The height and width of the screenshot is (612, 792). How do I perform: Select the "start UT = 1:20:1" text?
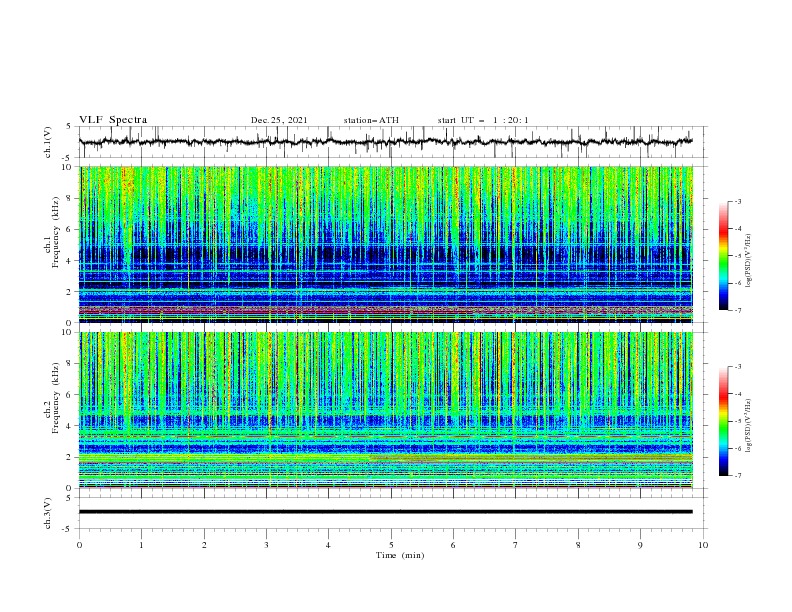(483, 120)
